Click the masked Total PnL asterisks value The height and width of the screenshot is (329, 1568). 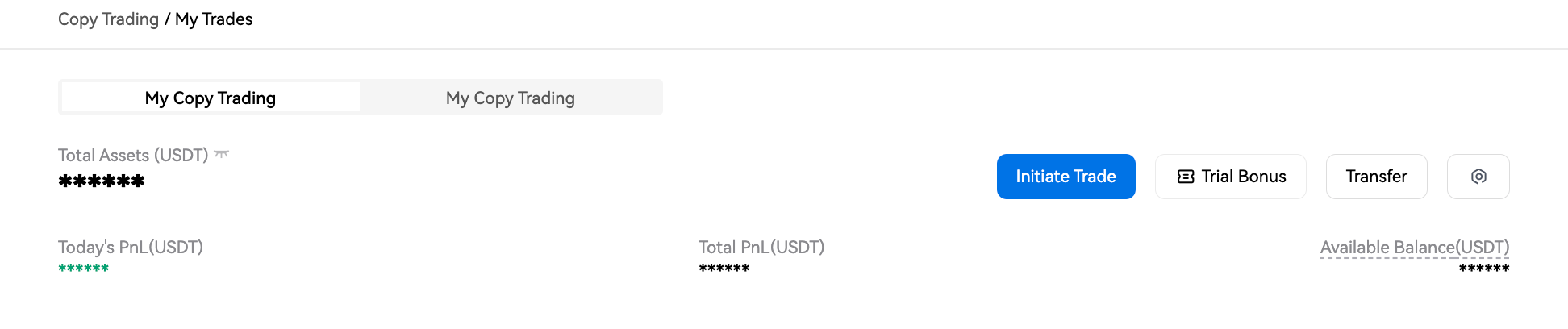click(x=724, y=269)
